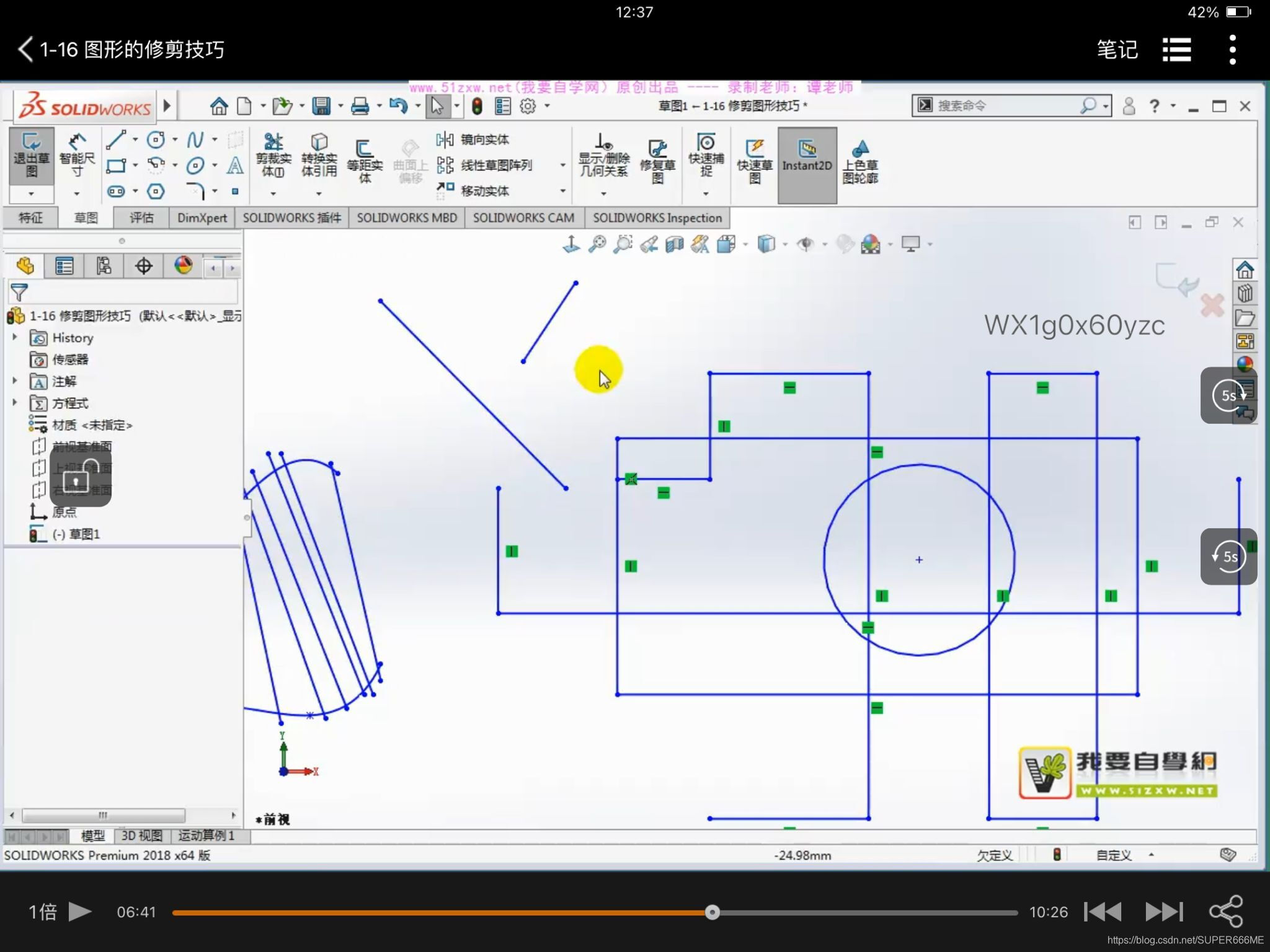Expand the 方程式 (Equations) tree node

(x=15, y=403)
